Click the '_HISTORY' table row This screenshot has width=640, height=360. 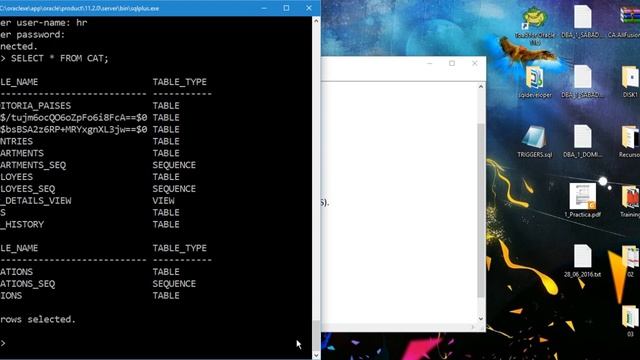pyautogui.click(x=90, y=224)
